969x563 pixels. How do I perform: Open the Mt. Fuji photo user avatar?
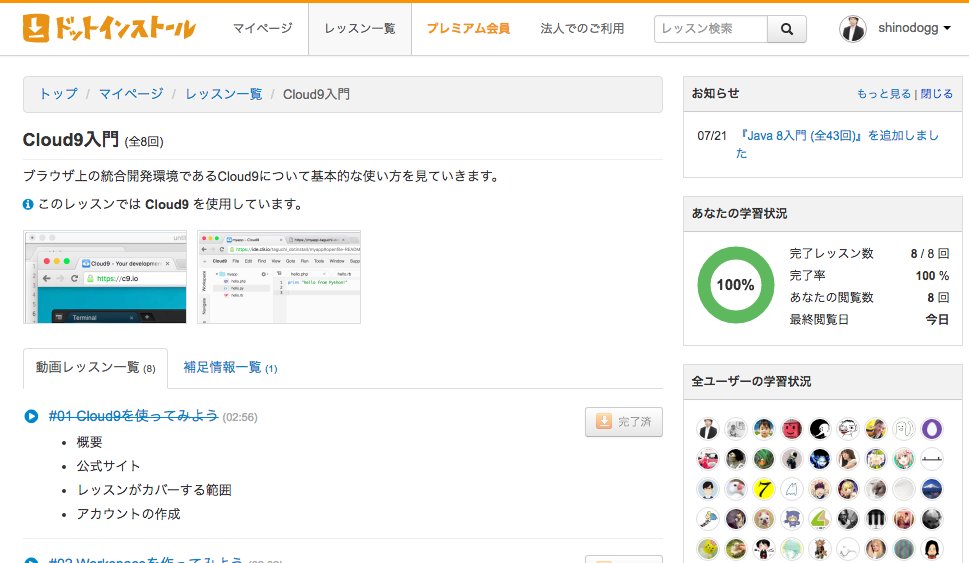point(932,489)
